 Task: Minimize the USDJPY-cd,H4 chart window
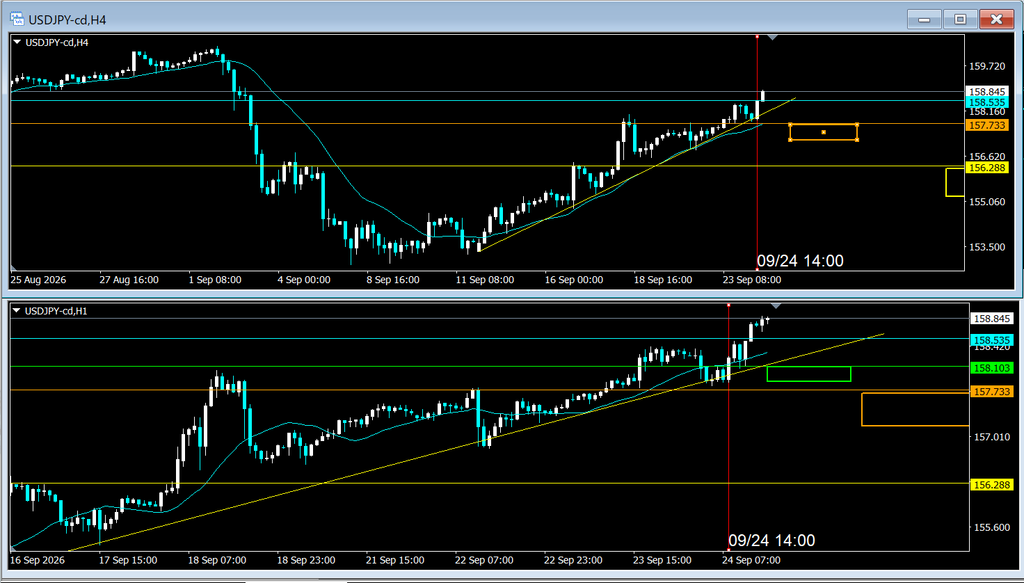[x=924, y=20]
